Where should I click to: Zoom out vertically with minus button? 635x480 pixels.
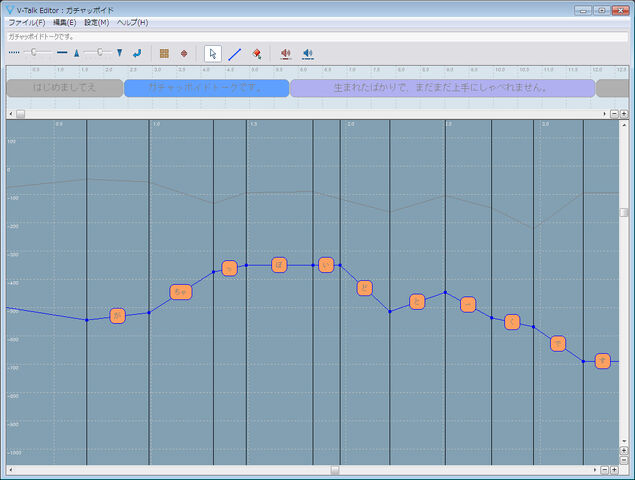pyautogui.click(x=624, y=461)
